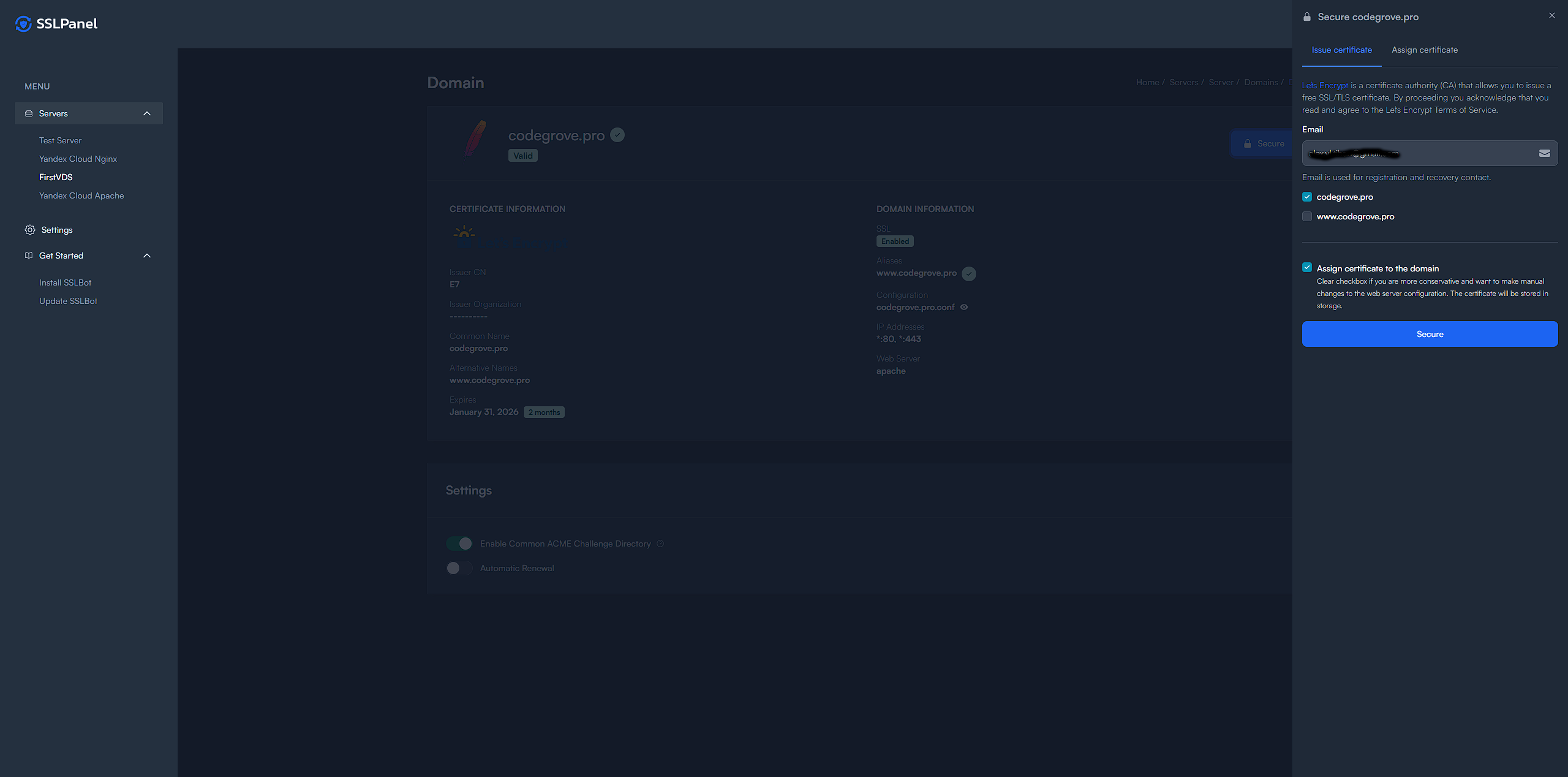Image resolution: width=1568 pixels, height=777 pixels.
Task: Click the Servers icon in the sidebar
Action: (x=29, y=113)
